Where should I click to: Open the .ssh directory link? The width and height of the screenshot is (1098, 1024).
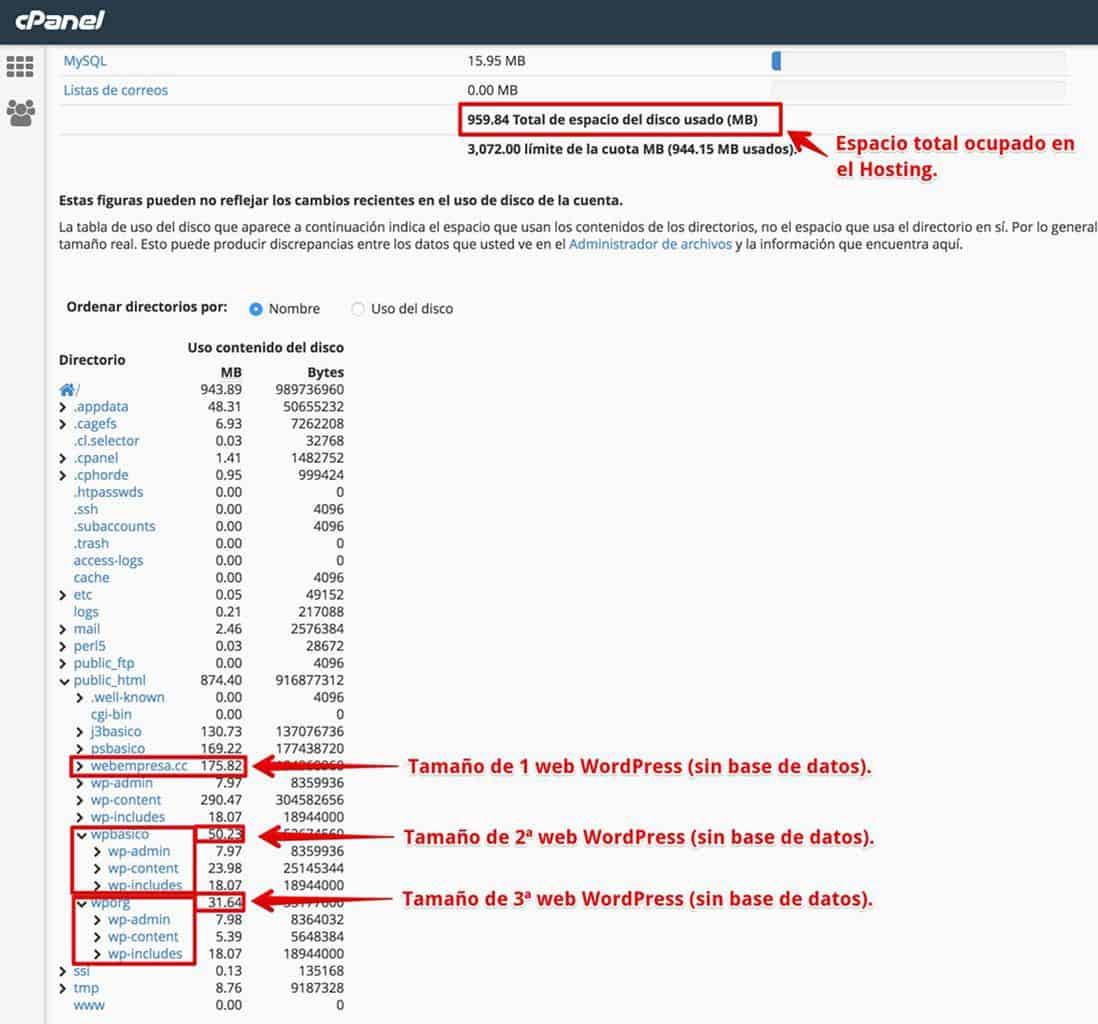pyautogui.click(x=85, y=509)
